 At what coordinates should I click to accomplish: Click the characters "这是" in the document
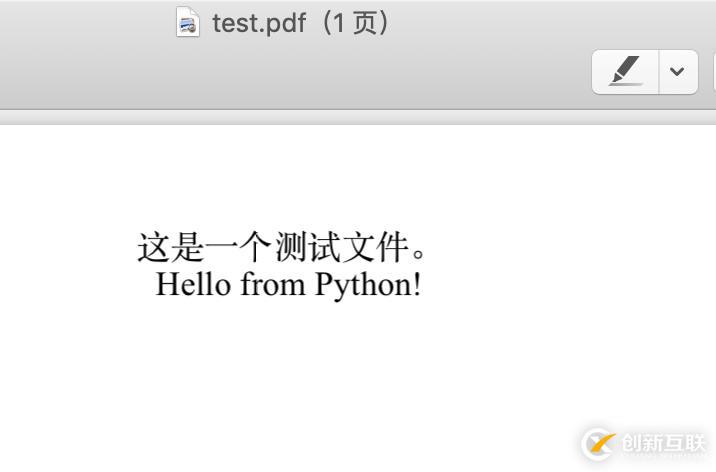[171, 247]
